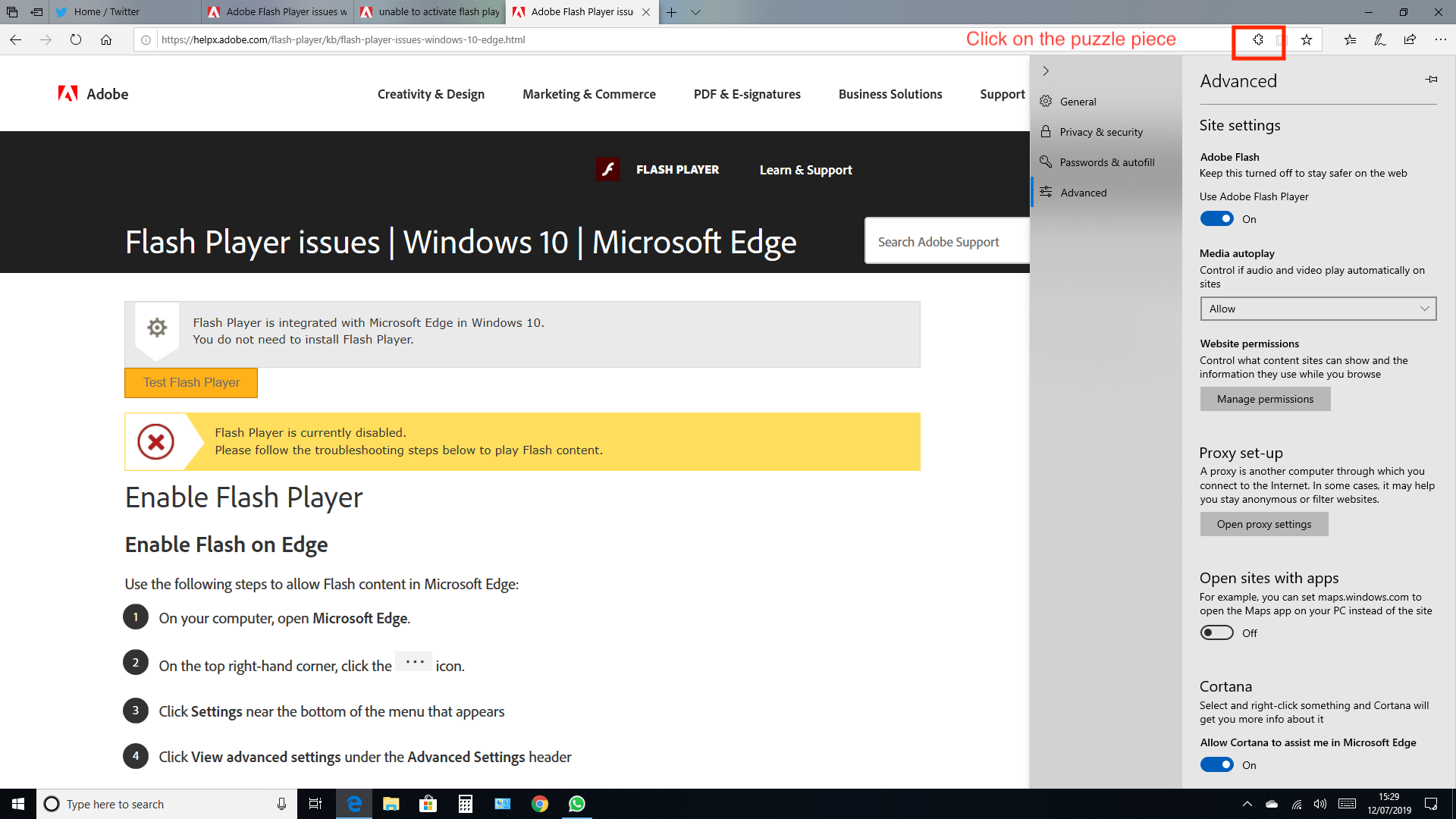This screenshot has width=1456, height=819.
Task: Open the Media autoplay Allow dropdown
Action: [1317, 308]
